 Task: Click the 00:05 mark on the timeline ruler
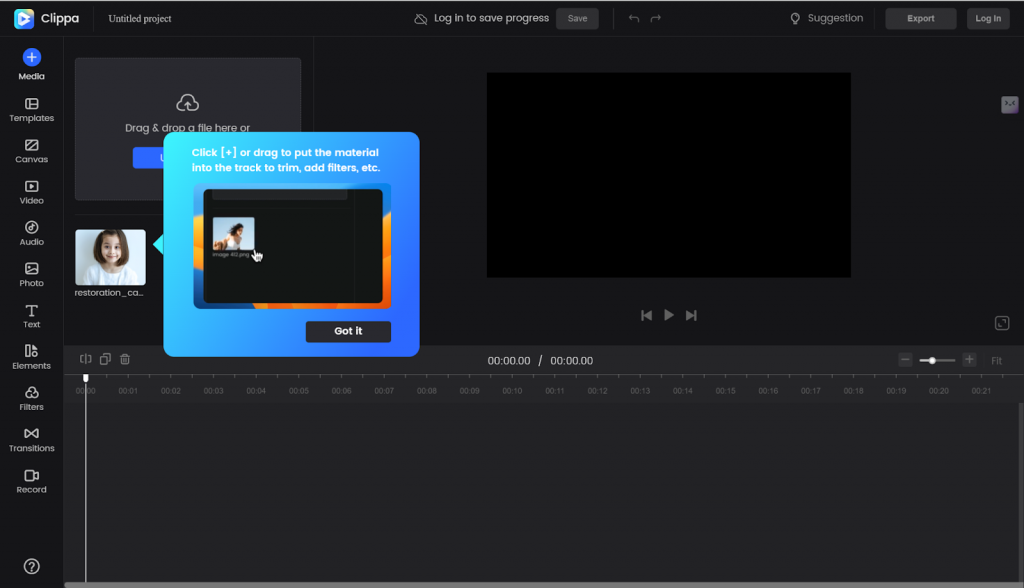pos(298,391)
